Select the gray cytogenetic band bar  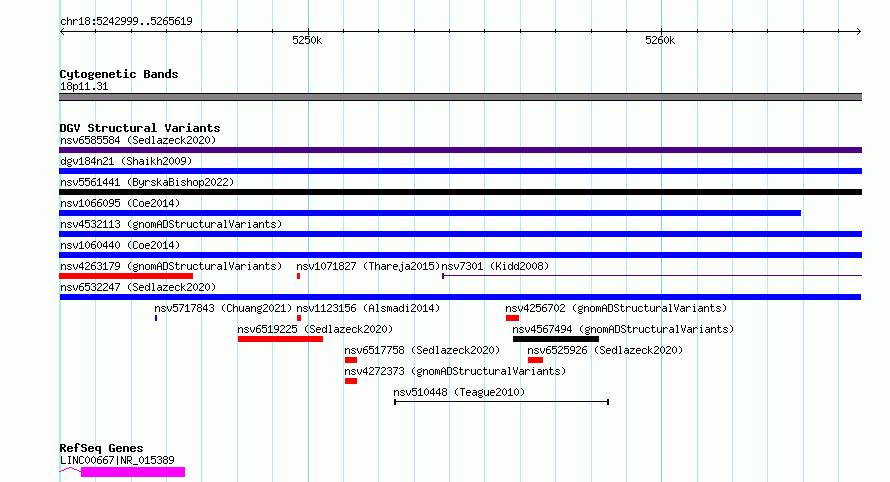pyautogui.click(x=460, y=97)
